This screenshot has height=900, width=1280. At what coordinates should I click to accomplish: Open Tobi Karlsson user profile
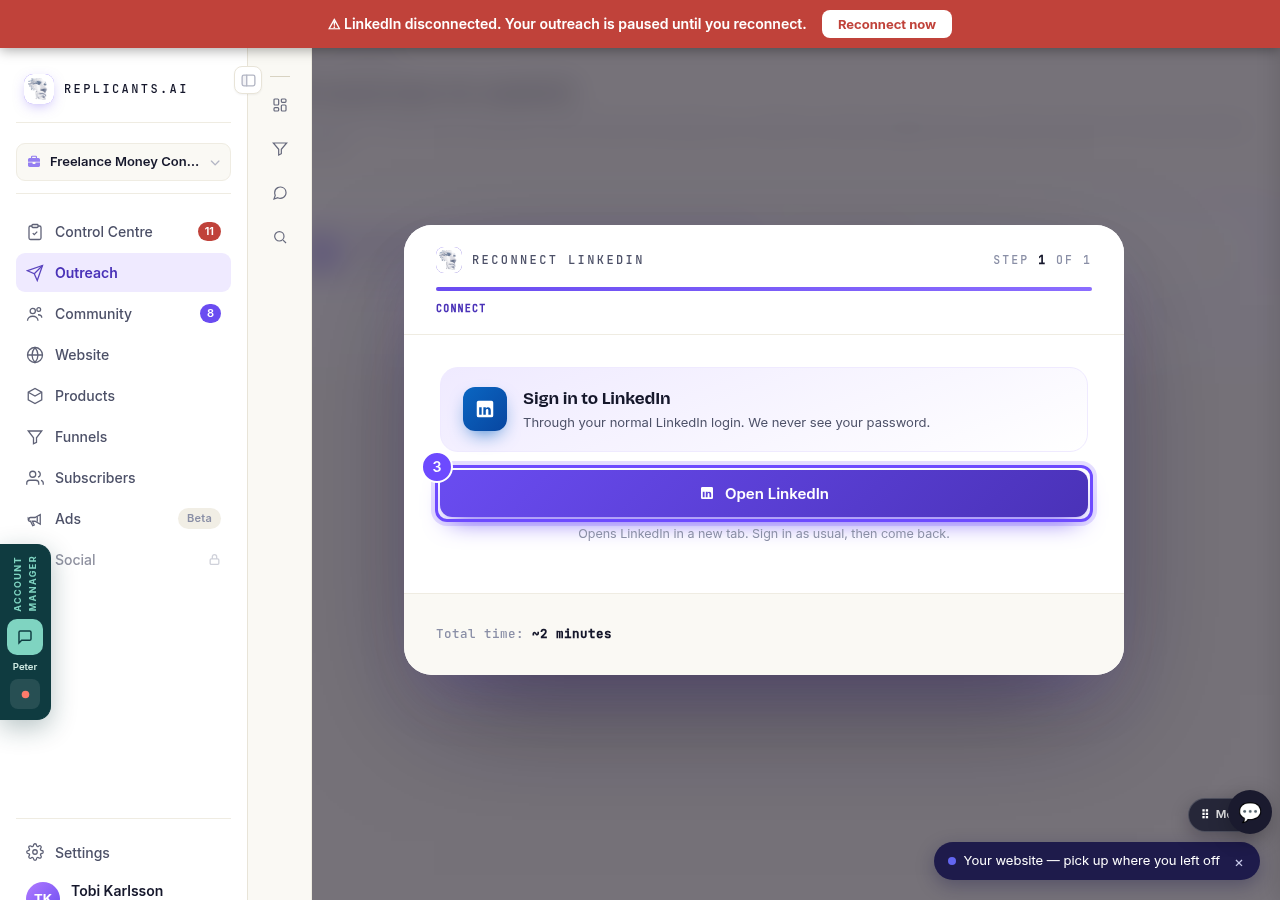point(123,890)
